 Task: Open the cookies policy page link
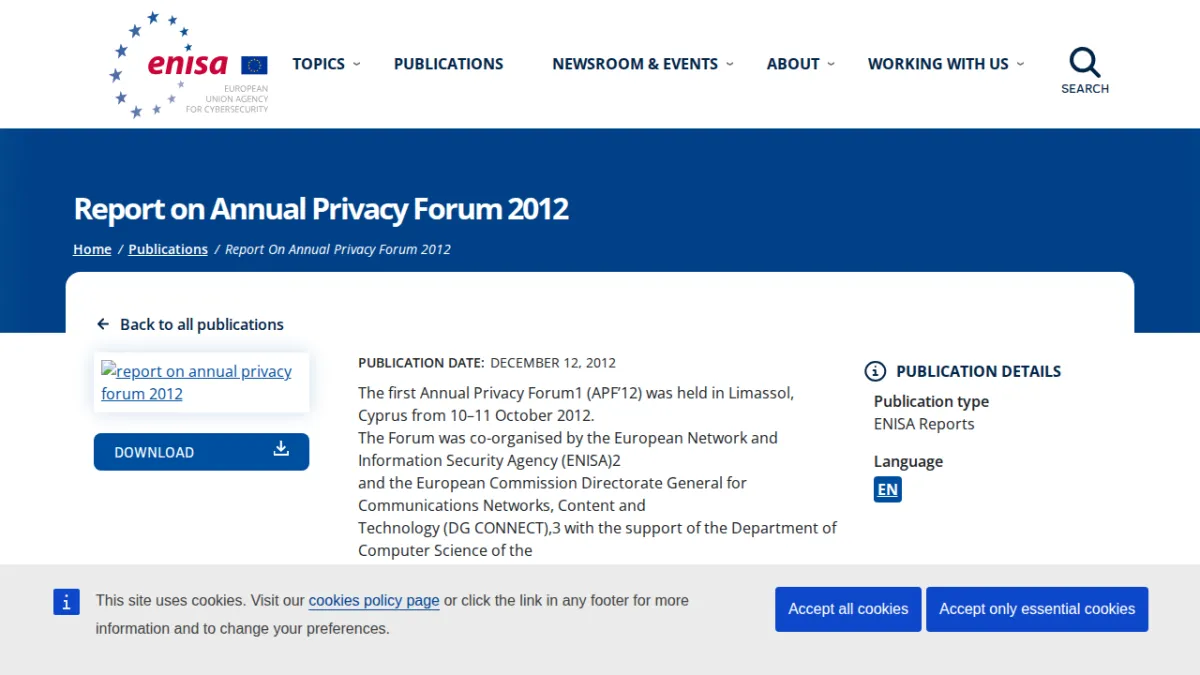[x=374, y=601]
